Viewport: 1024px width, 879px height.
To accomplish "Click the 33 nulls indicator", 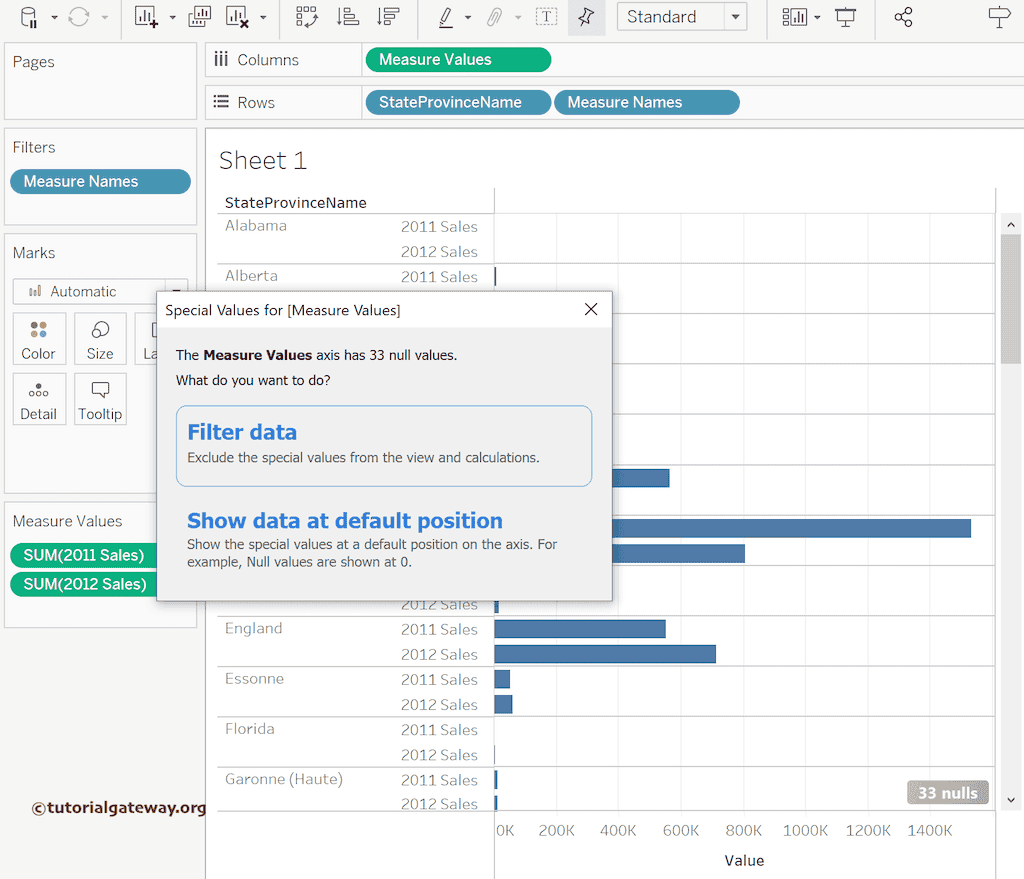I will point(947,793).
